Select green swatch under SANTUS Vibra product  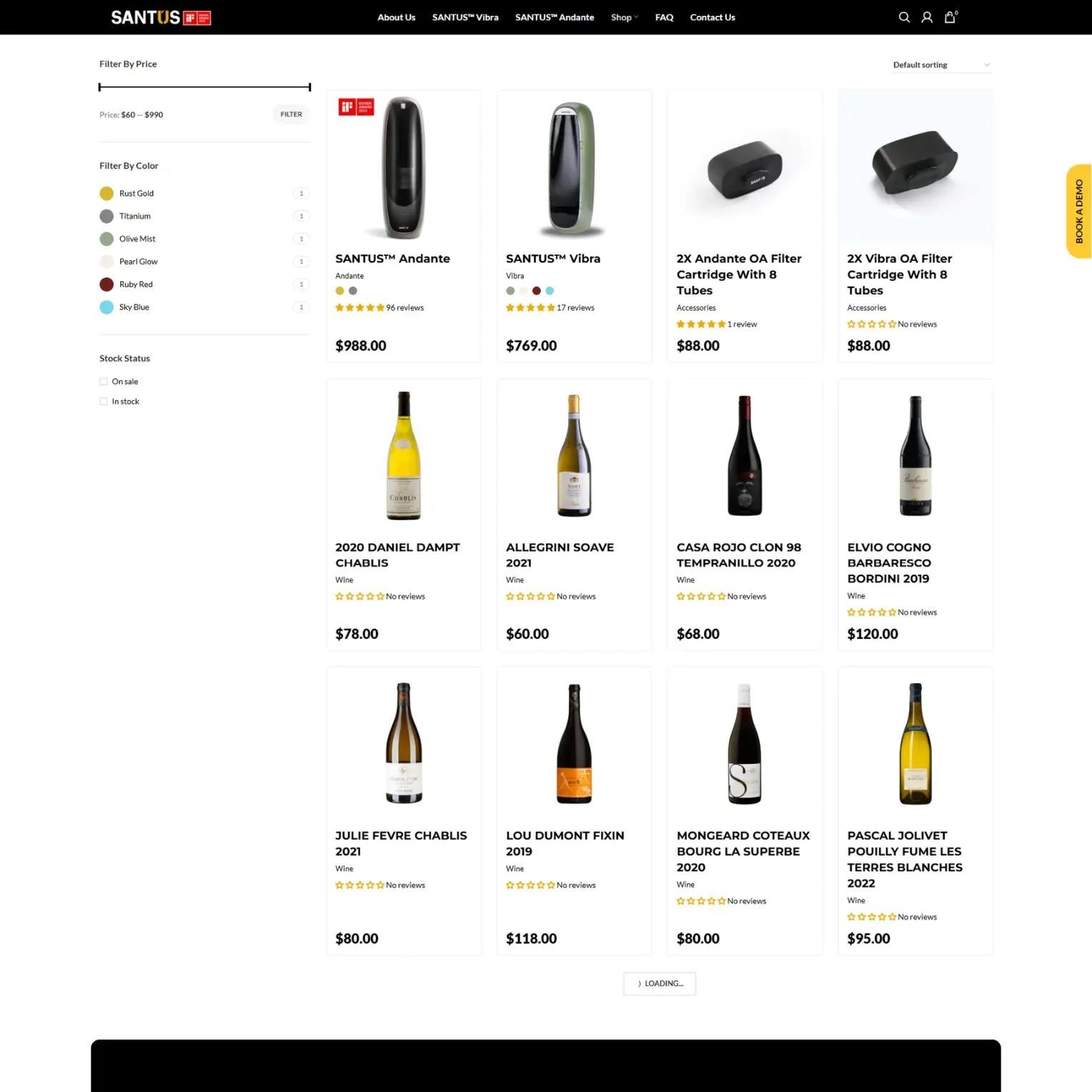click(x=510, y=291)
